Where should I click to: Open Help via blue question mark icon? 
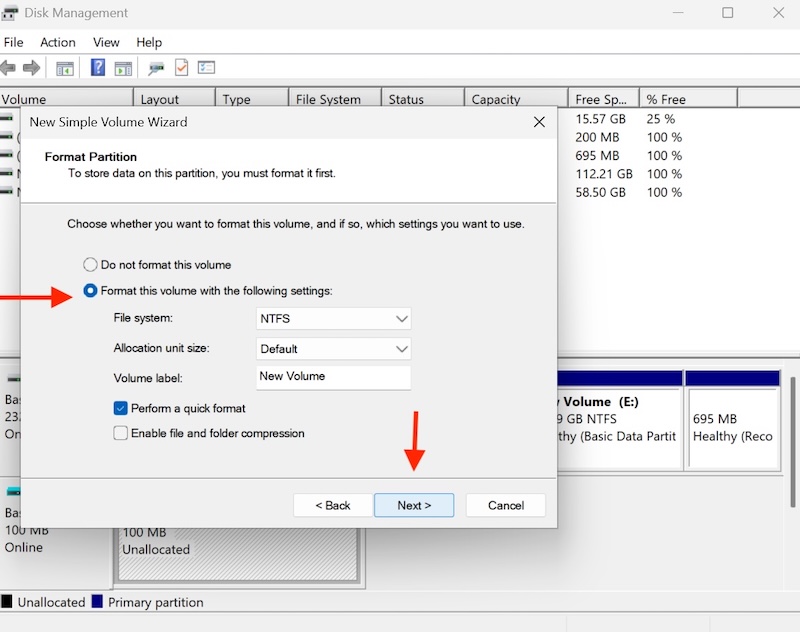[x=98, y=68]
